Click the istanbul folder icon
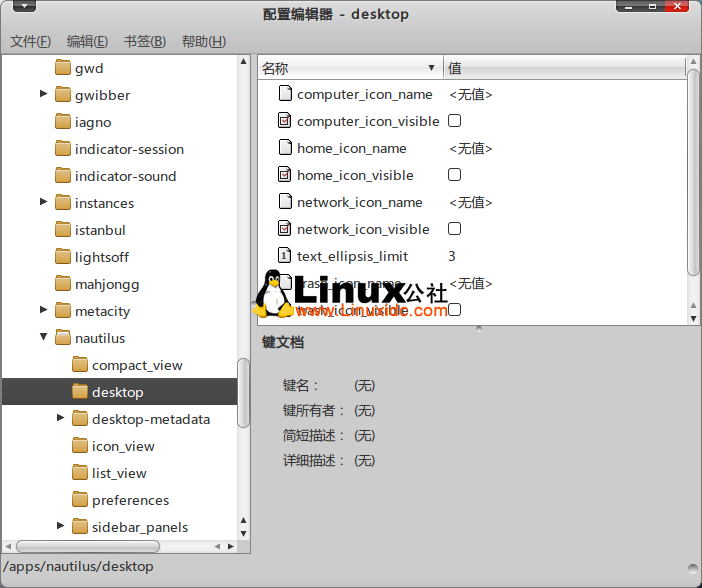Viewport: 702px width, 588px height. (x=63, y=230)
